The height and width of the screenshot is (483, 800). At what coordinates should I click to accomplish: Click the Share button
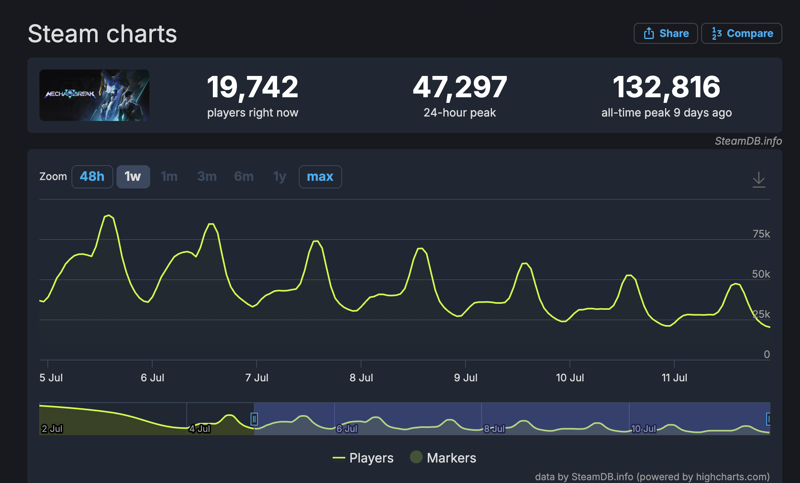point(665,34)
